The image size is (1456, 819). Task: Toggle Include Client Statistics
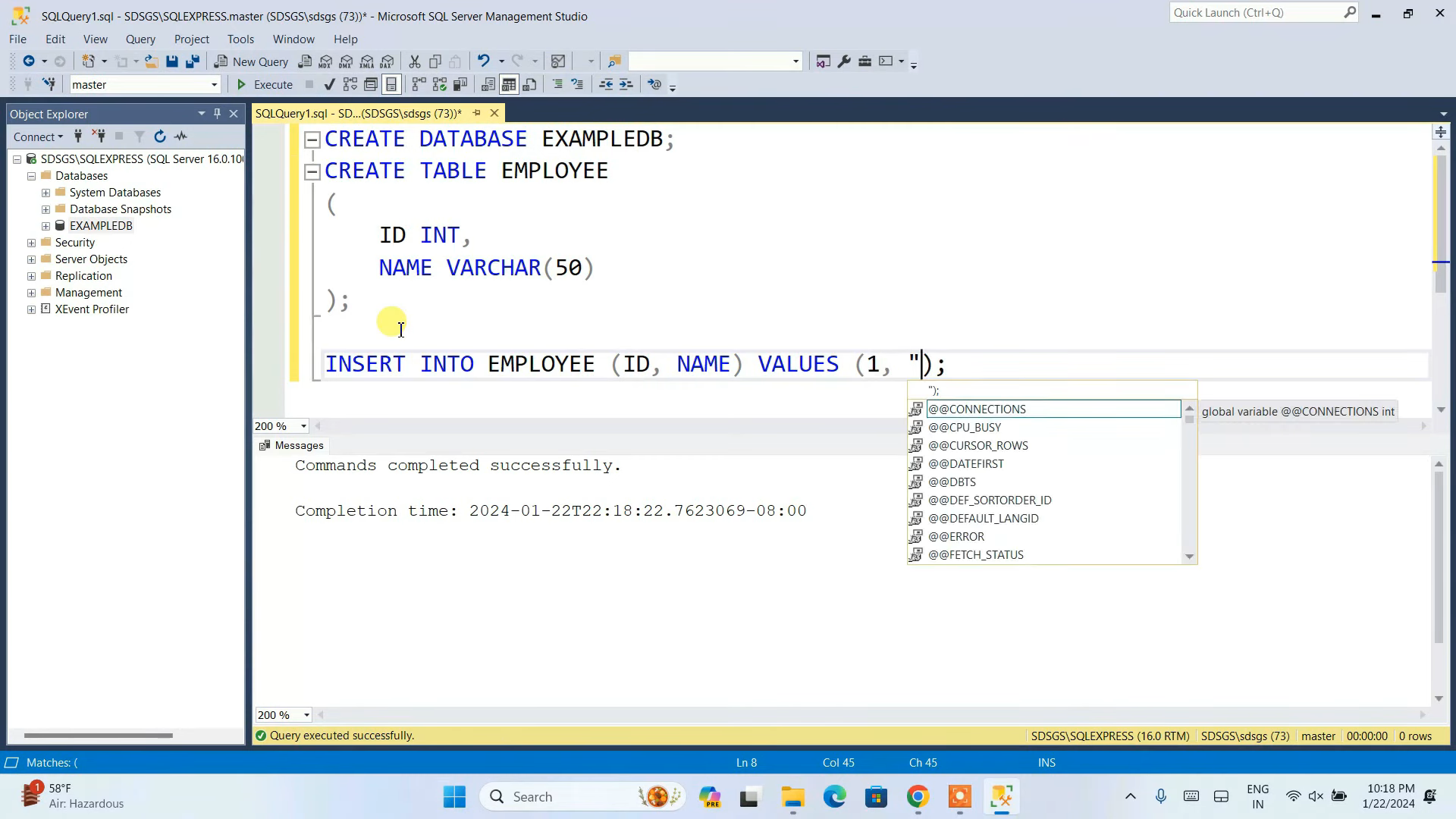(x=460, y=84)
